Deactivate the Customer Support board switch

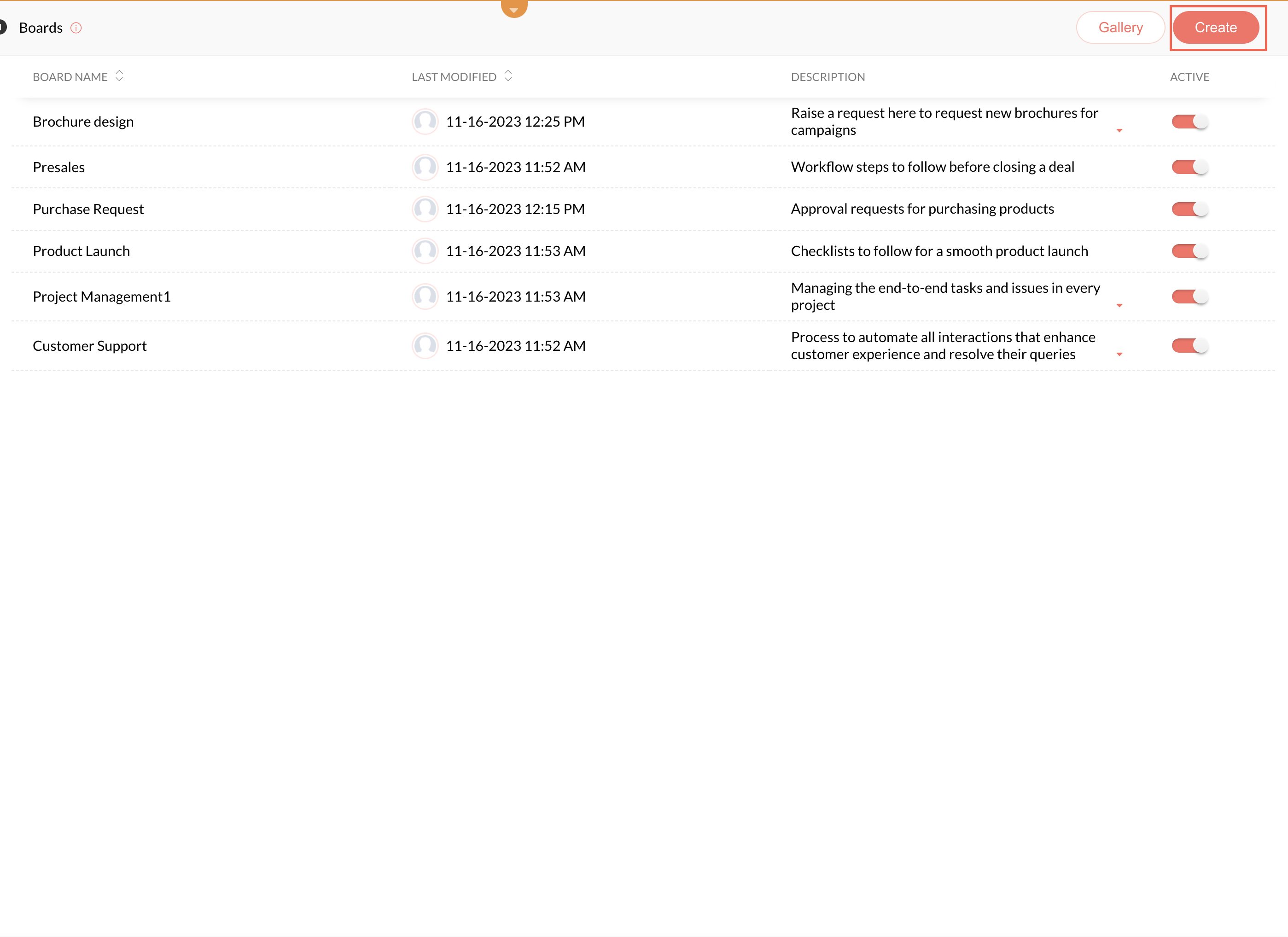pos(1190,346)
